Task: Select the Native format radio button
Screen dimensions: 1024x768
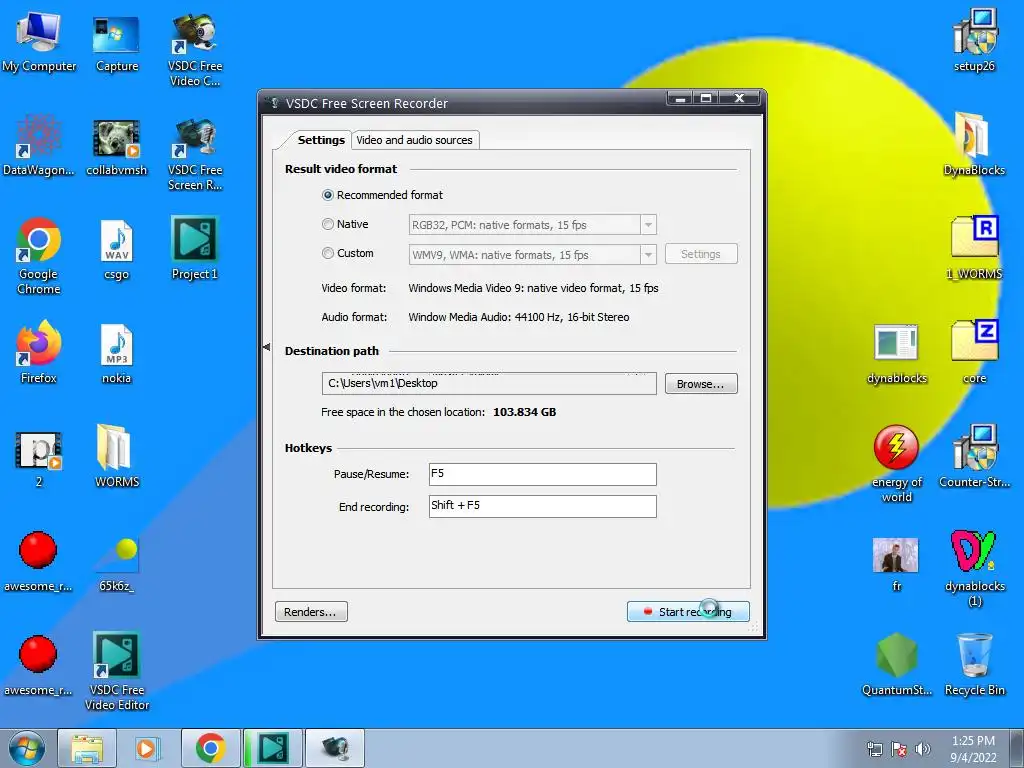Action: (328, 224)
